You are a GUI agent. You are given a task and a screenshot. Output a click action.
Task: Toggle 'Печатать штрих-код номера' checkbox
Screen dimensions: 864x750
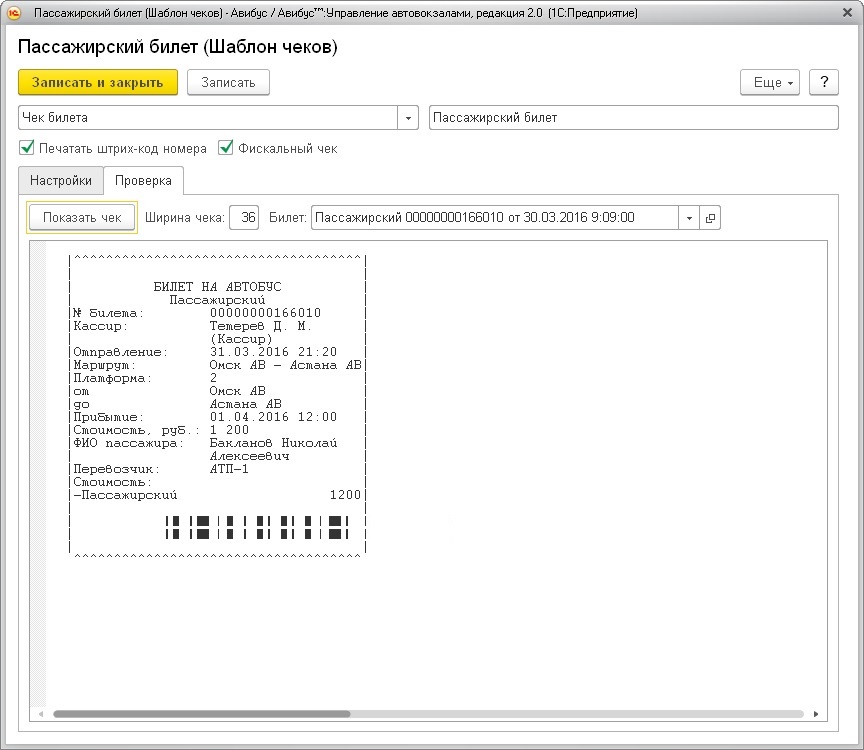coord(27,148)
